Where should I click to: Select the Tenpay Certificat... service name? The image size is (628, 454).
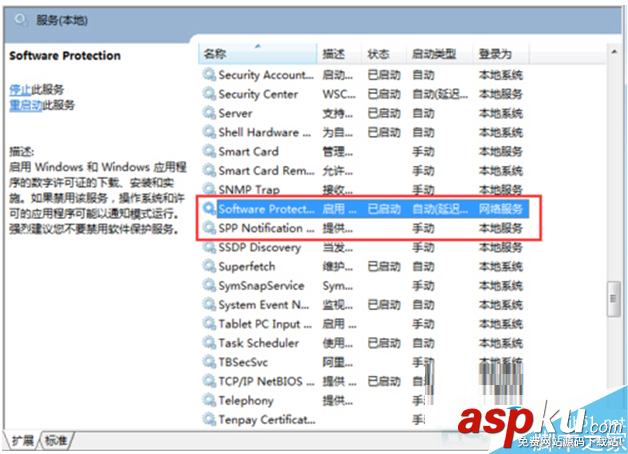click(x=267, y=420)
